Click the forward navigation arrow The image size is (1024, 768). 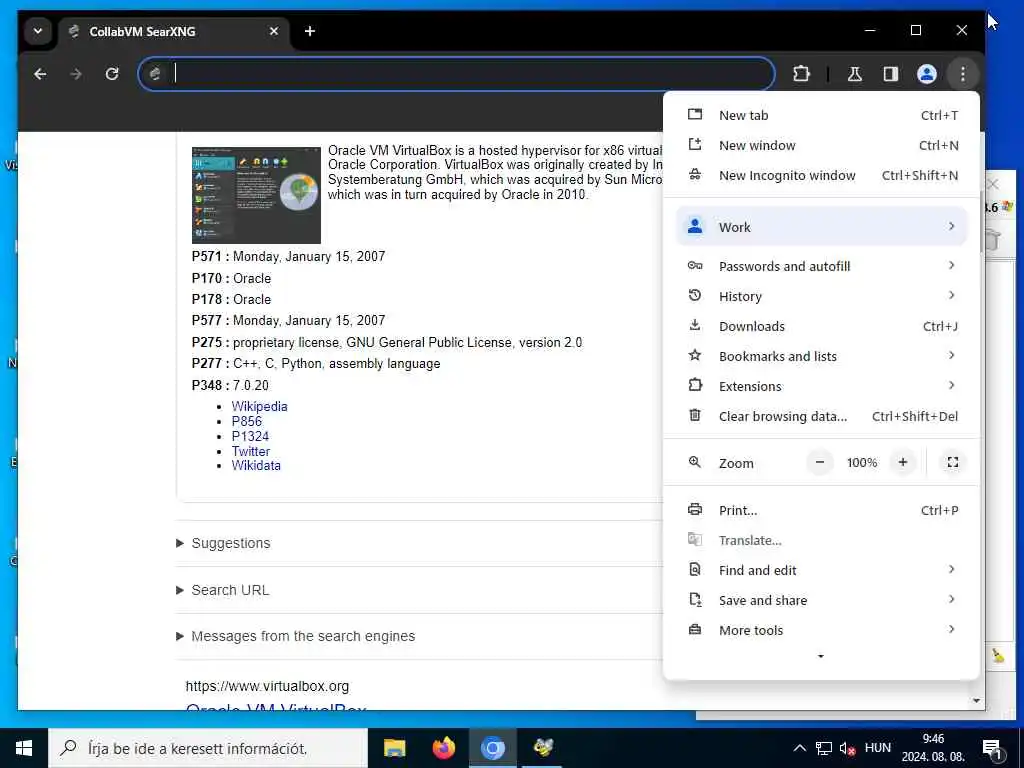76,74
